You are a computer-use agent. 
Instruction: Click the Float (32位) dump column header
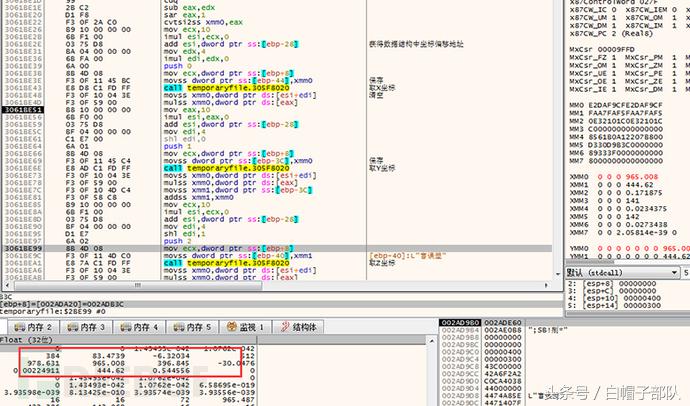26,340
